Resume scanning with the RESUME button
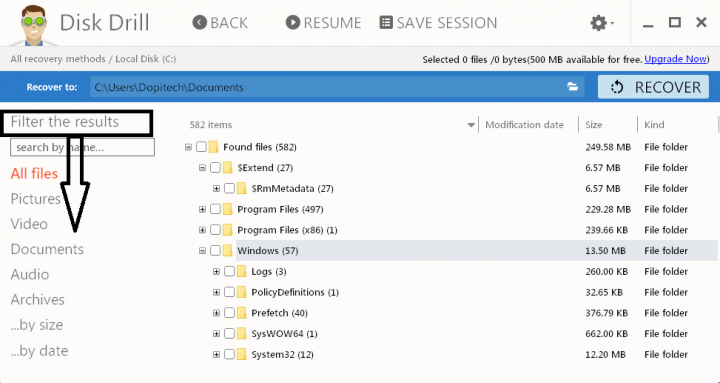The image size is (720, 383). click(323, 23)
